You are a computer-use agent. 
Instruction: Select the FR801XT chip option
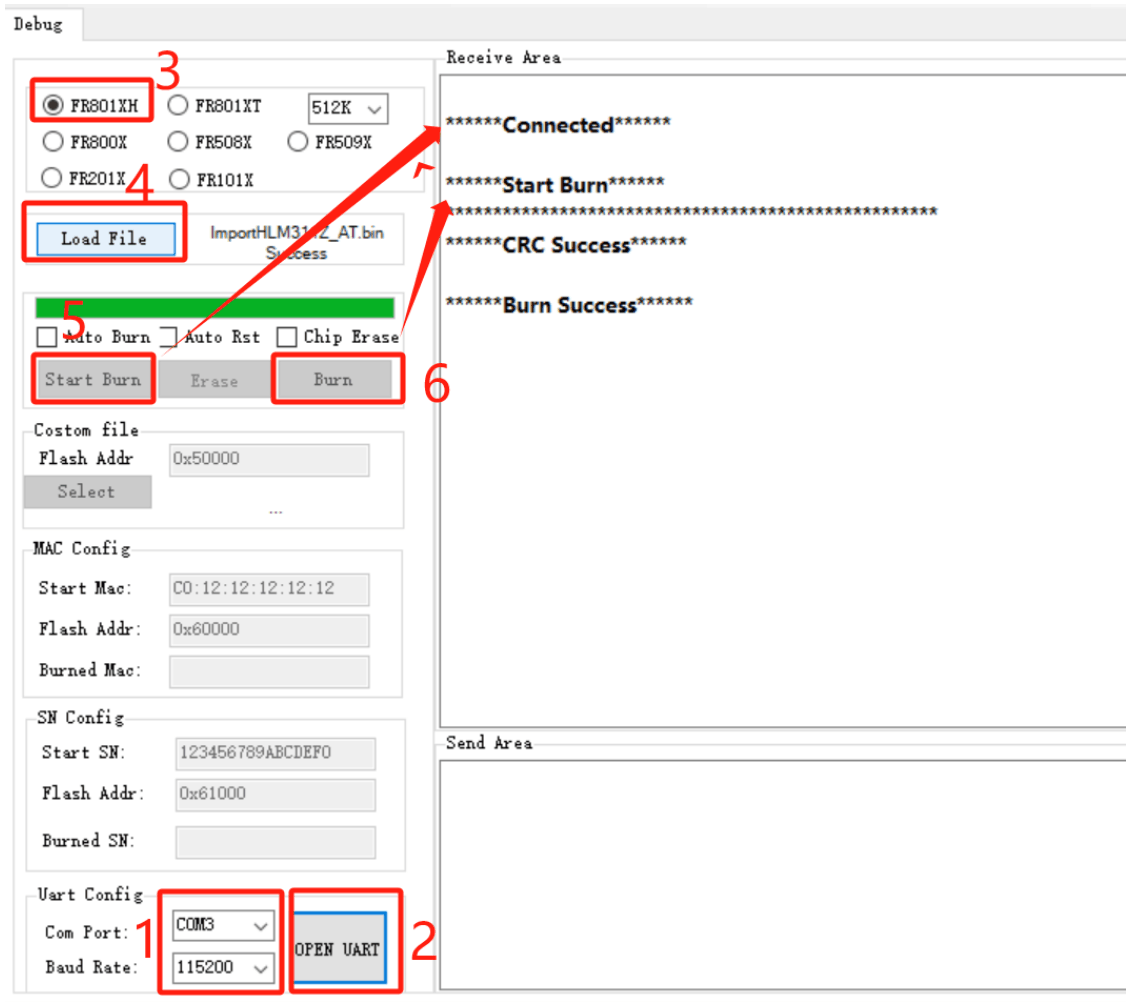pyautogui.click(x=178, y=106)
